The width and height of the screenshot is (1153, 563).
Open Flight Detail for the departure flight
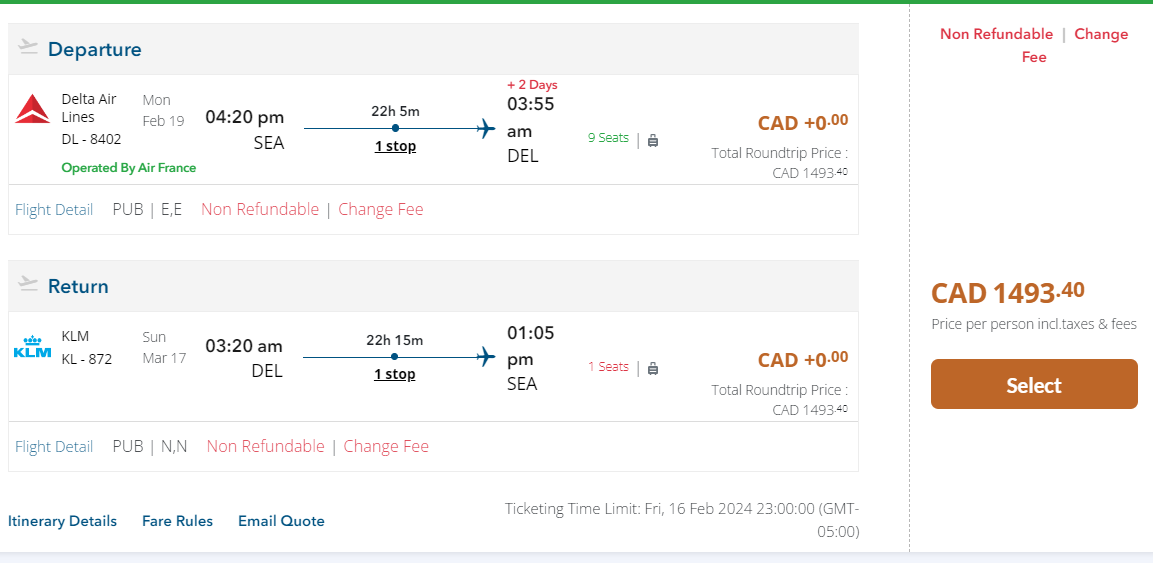tap(54, 209)
